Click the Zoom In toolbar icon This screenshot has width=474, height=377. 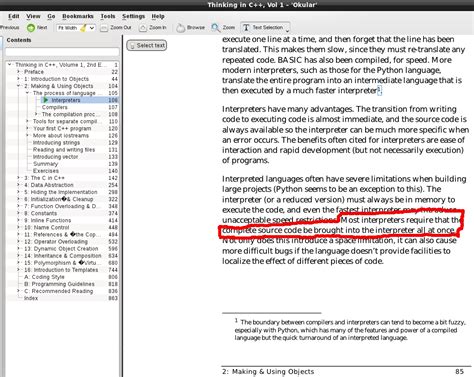(x=143, y=28)
